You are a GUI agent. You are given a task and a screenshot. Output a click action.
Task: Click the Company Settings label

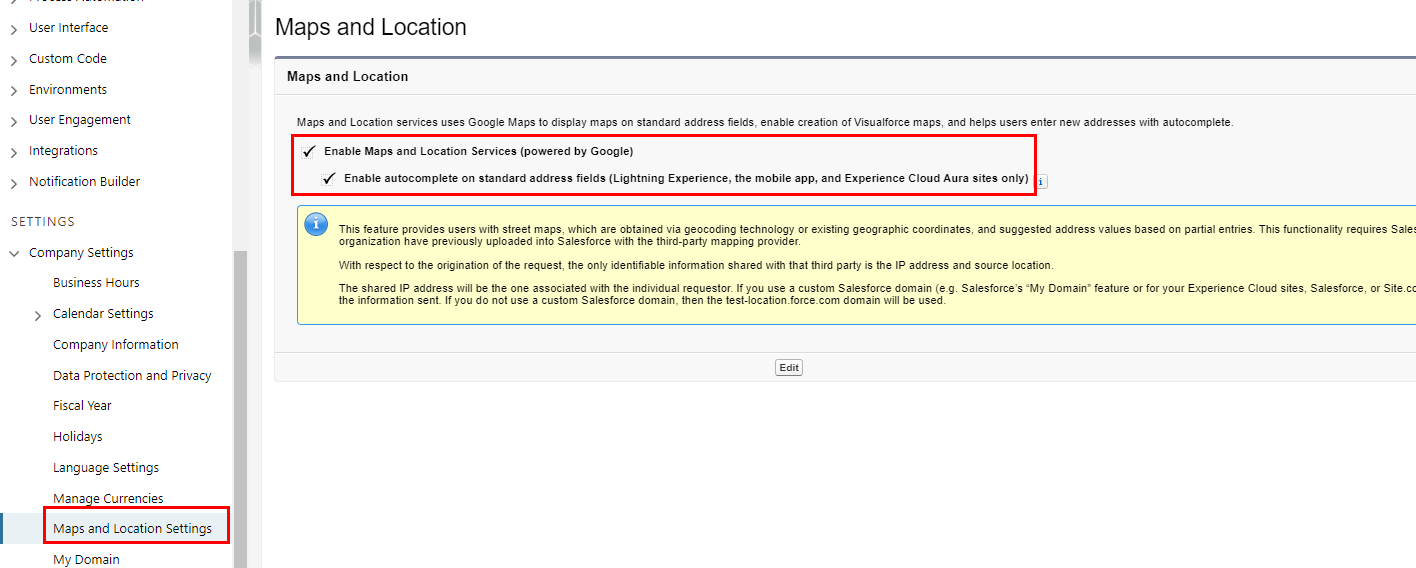tap(81, 253)
